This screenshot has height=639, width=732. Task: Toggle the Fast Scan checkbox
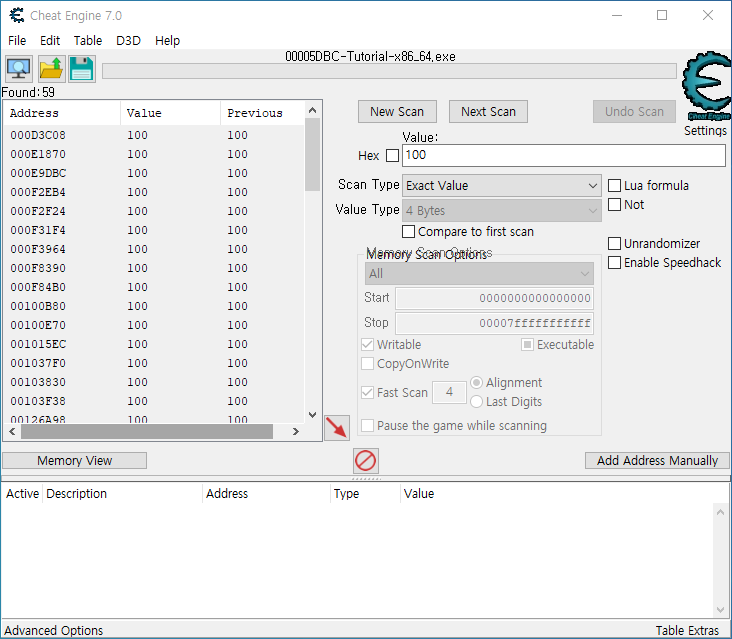pos(368,393)
